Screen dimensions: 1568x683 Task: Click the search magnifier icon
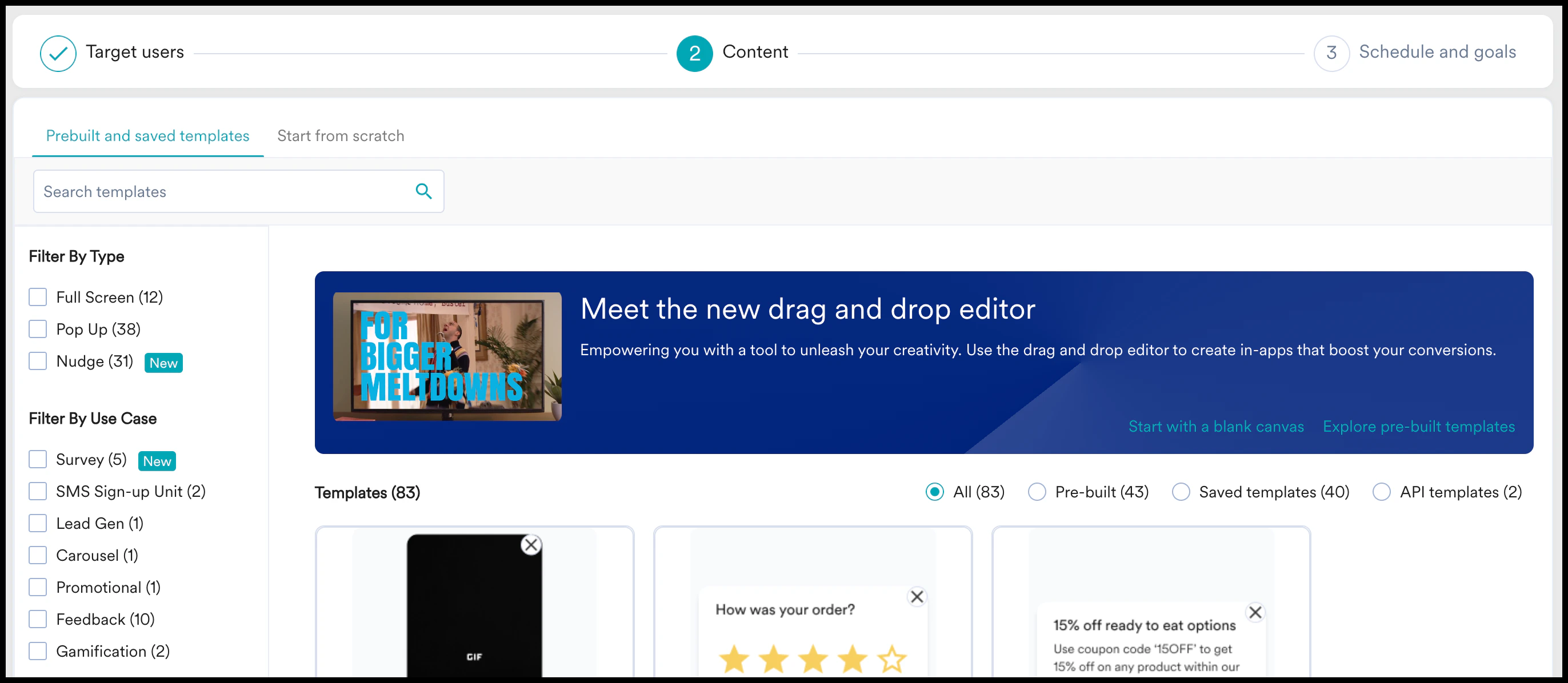point(423,191)
